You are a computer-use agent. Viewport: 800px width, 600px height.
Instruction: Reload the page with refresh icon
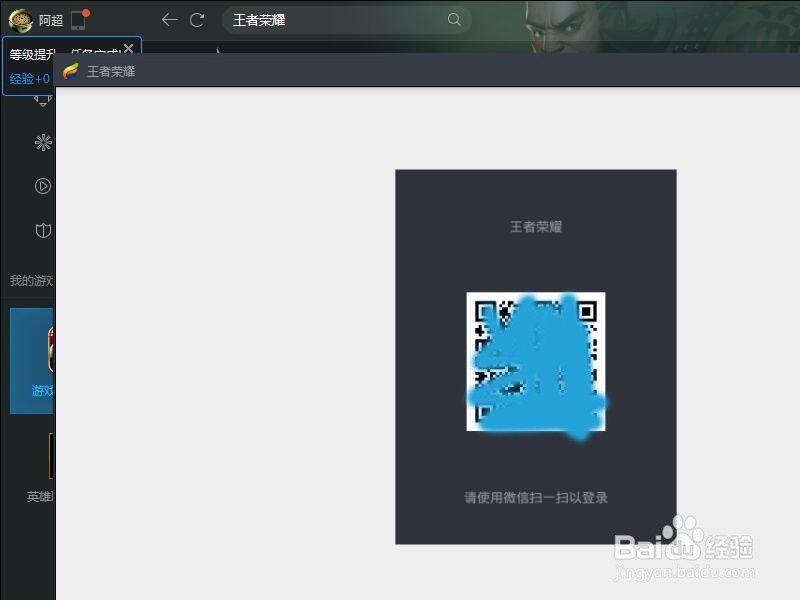[197, 20]
